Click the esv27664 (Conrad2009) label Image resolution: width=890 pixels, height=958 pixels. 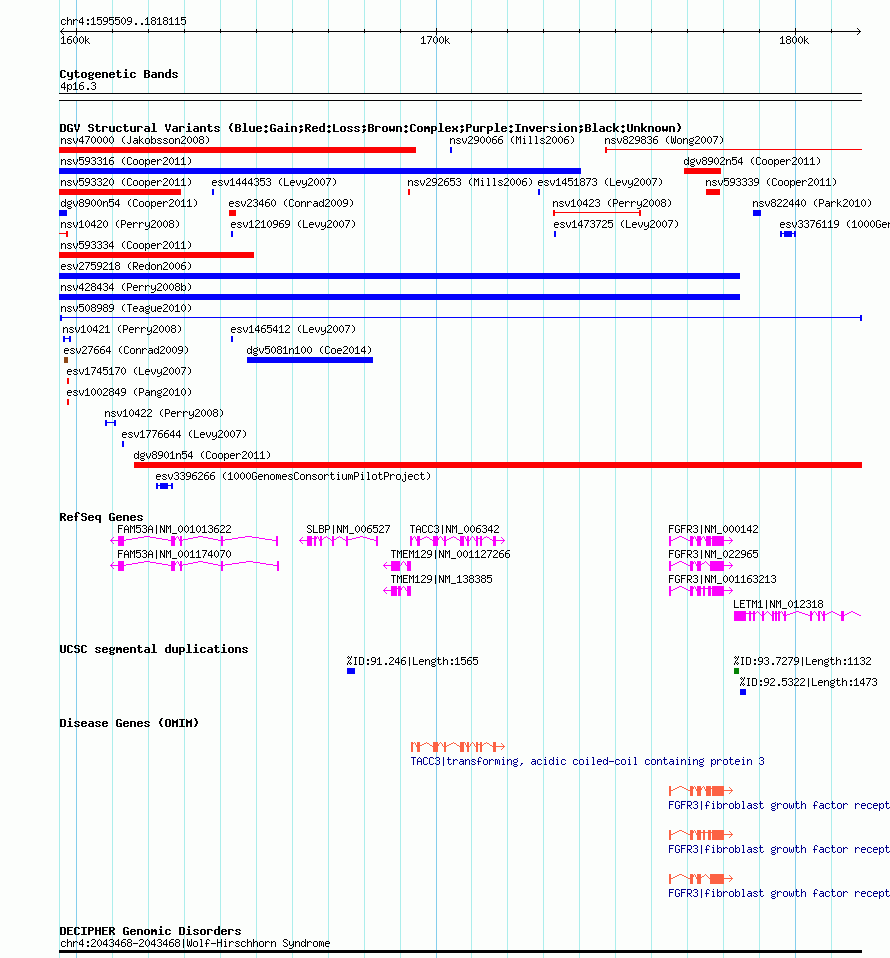pos(126,350)
